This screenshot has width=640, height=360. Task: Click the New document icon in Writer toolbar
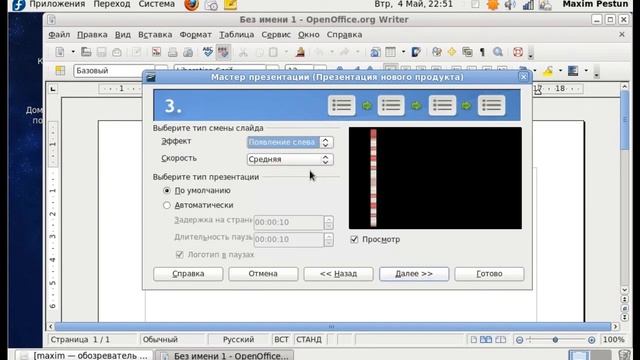60,52
